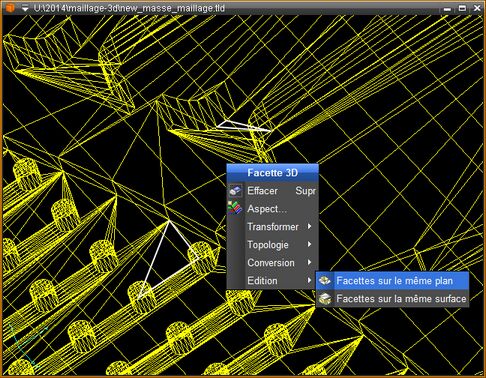Click the Facettes sur la même surface icon

(325, 298)
